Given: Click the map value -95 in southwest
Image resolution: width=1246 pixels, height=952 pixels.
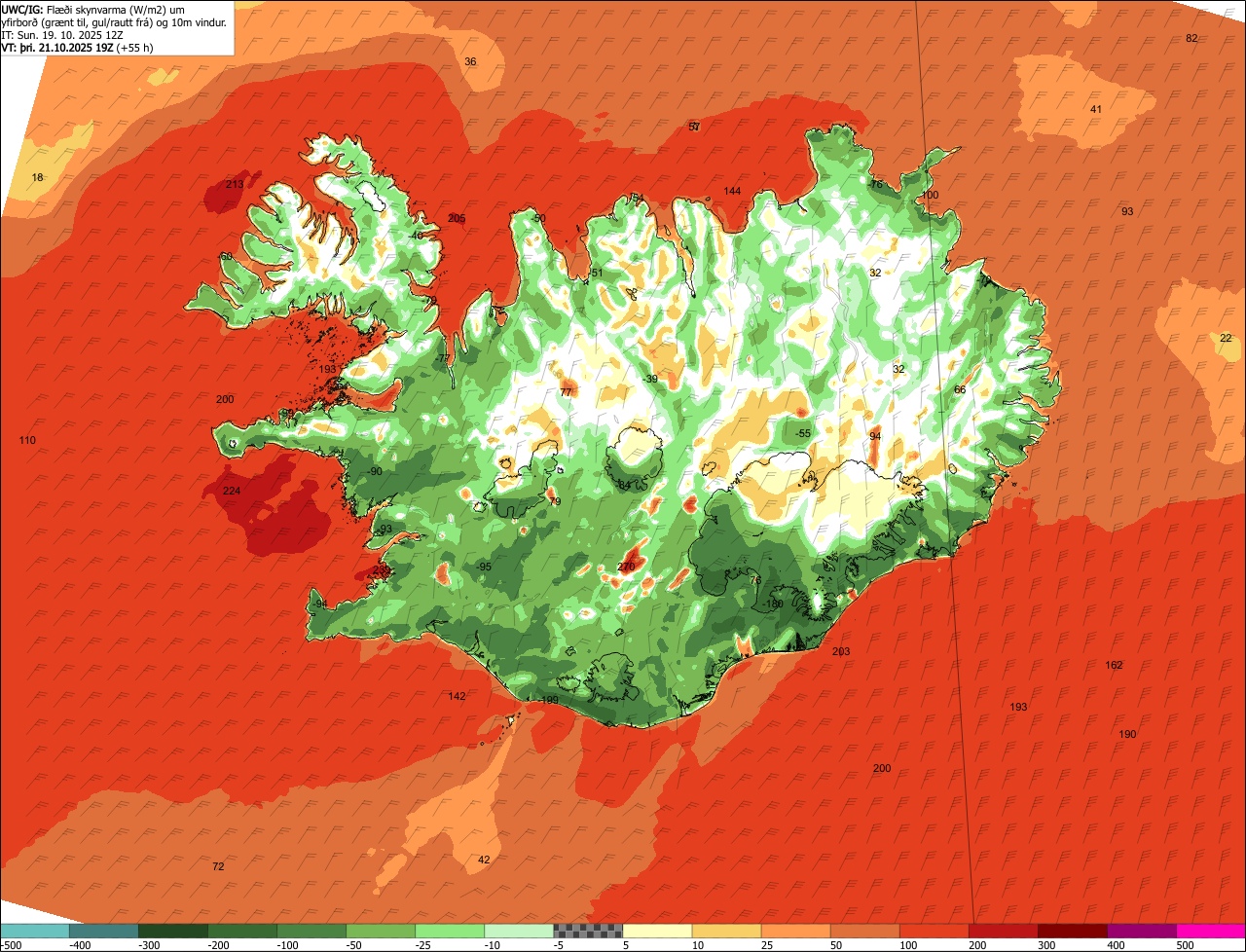Looking at the screenshot, I should (x=483, y=567).
